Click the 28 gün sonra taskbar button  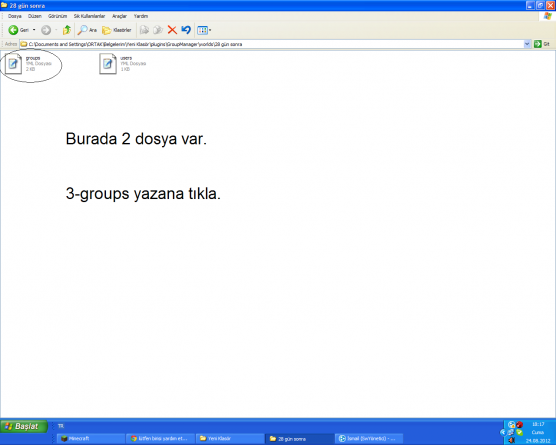click(299, 439)
